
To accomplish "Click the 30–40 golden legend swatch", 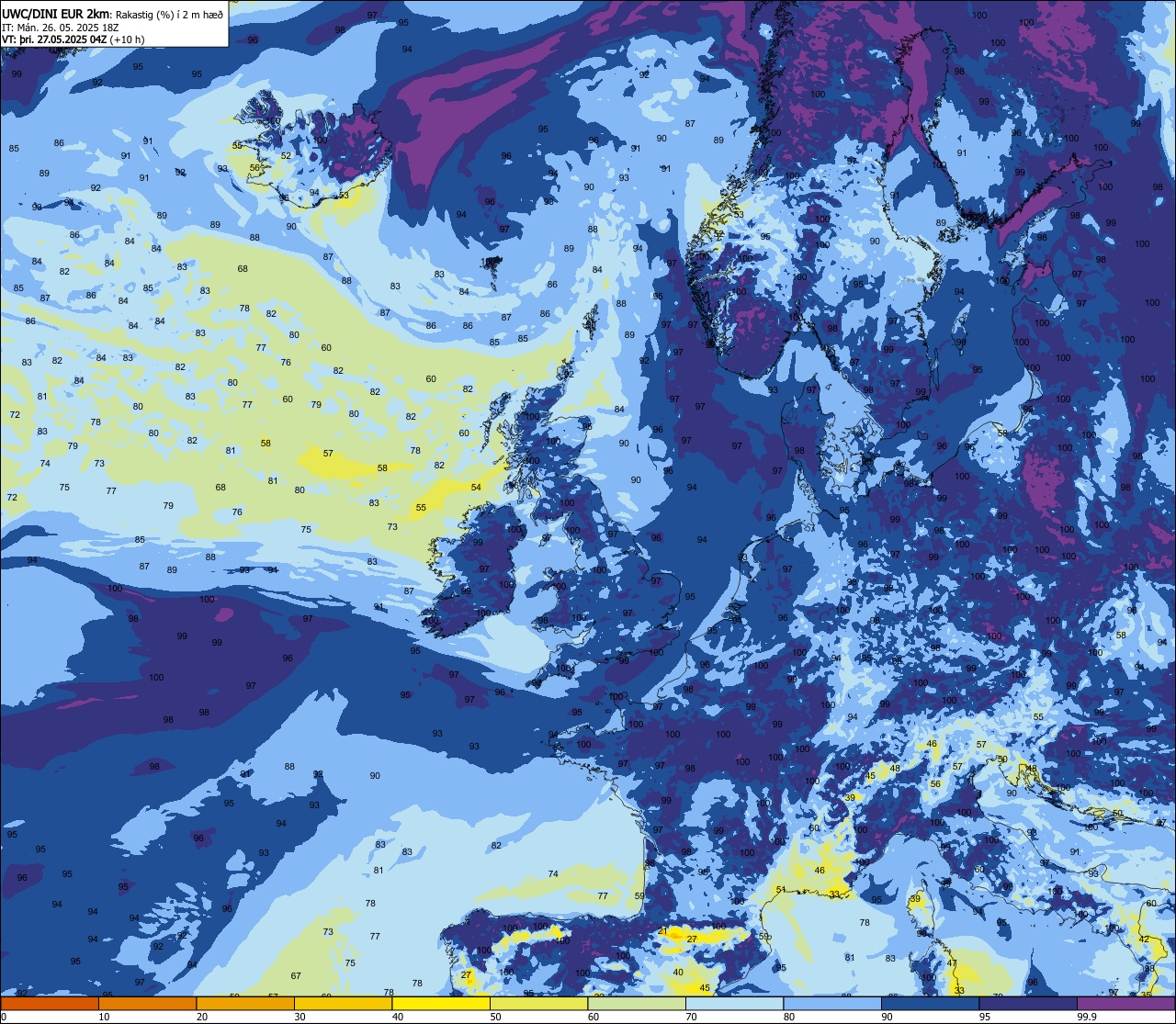I will pyautogui.click(x=343, y=1003).
